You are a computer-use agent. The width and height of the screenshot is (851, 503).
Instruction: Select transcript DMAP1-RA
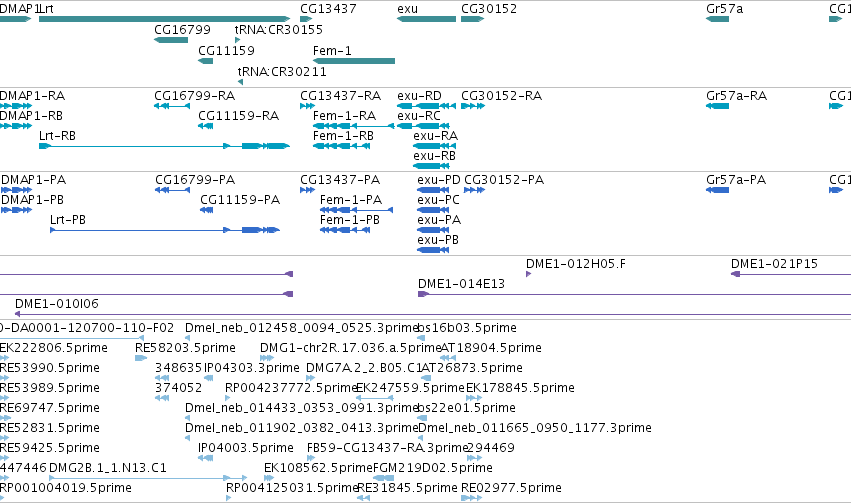tap(33, 96)
